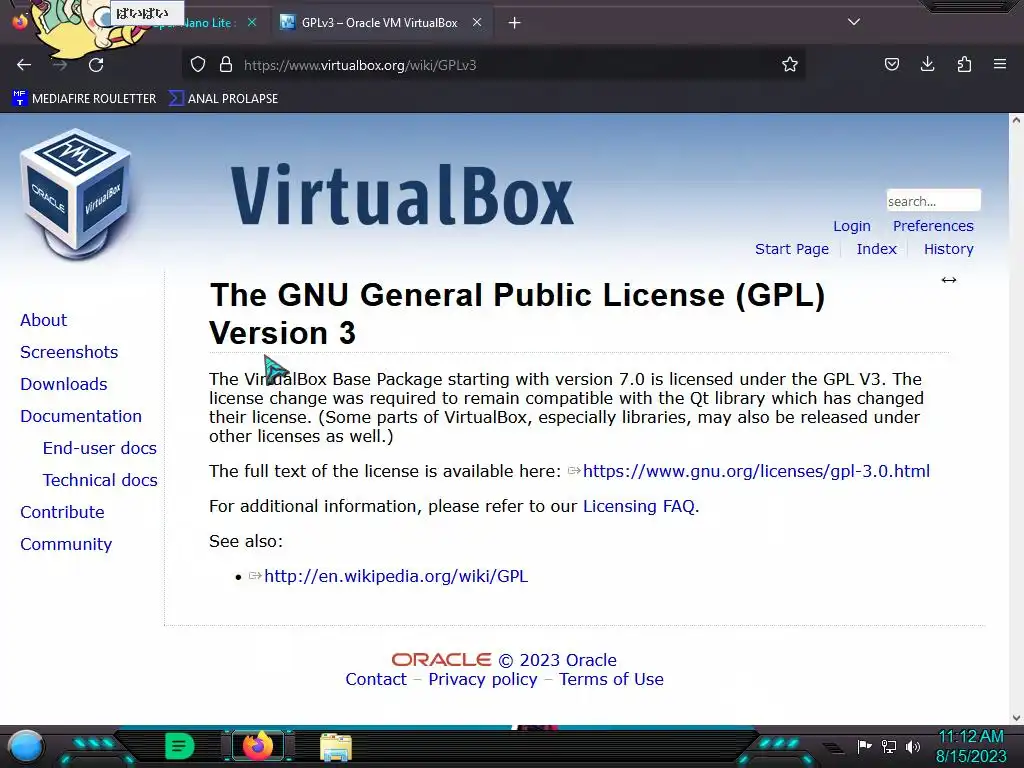Save page to Pocket
1024x768 pixels.
[x=891, y=65]
